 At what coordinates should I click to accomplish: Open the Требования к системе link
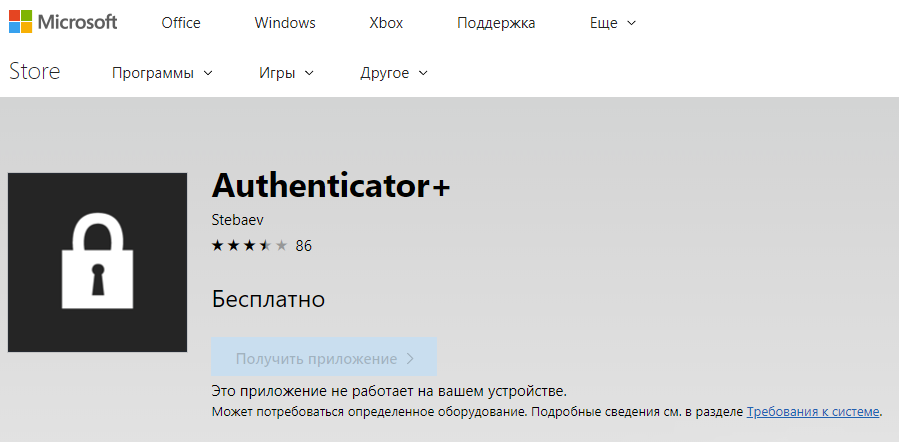point(812,412)
